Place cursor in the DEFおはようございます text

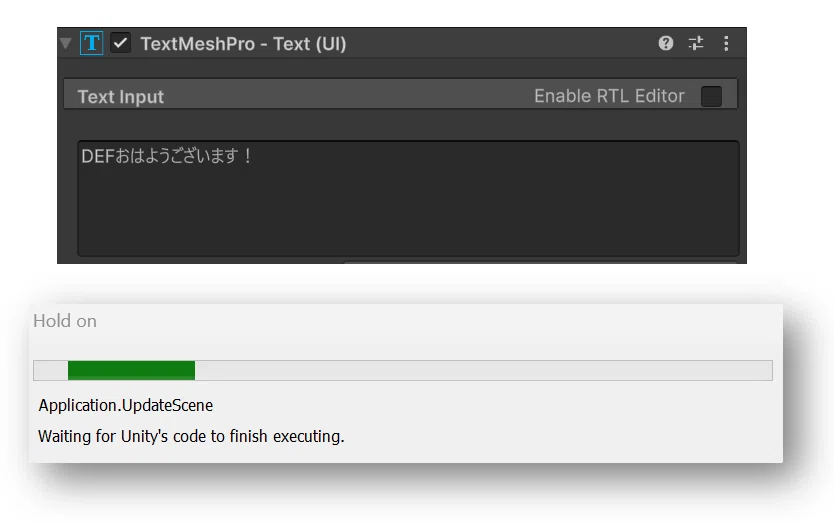[166, 156]
